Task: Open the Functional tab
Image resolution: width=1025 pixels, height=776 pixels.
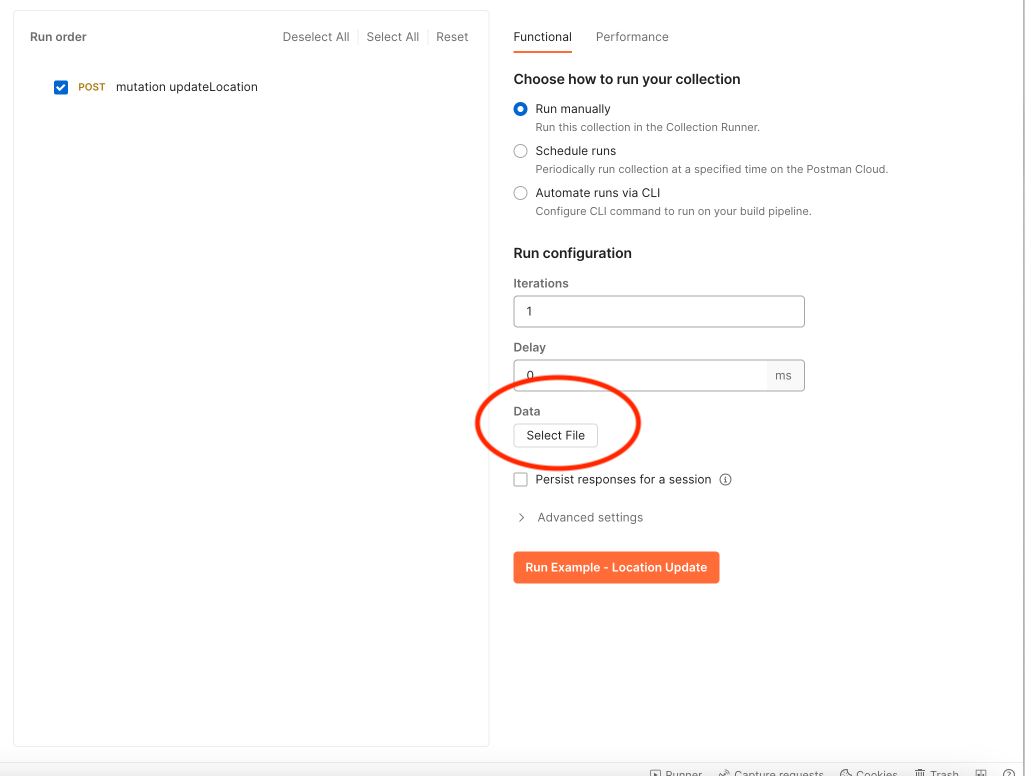Action: pyautogui.click(x=542, y=37)
